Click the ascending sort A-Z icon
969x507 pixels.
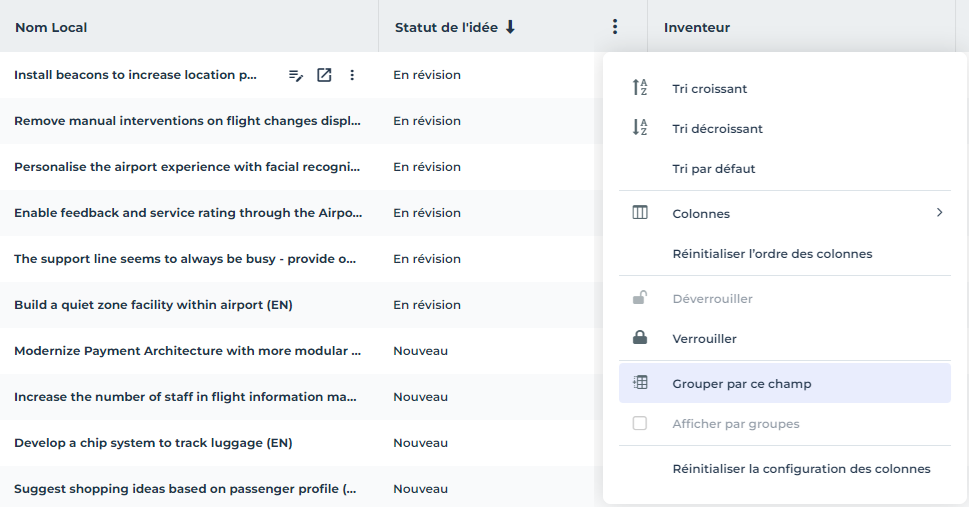click(x=640, y=88)
